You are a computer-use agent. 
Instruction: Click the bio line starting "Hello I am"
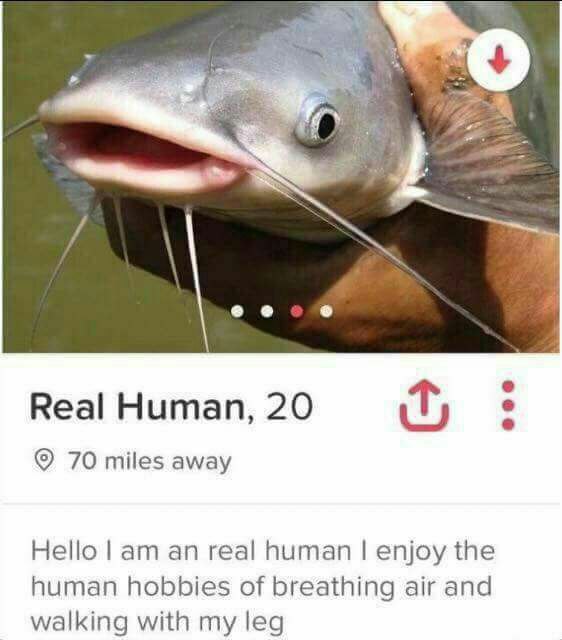(x=263, y=551)
